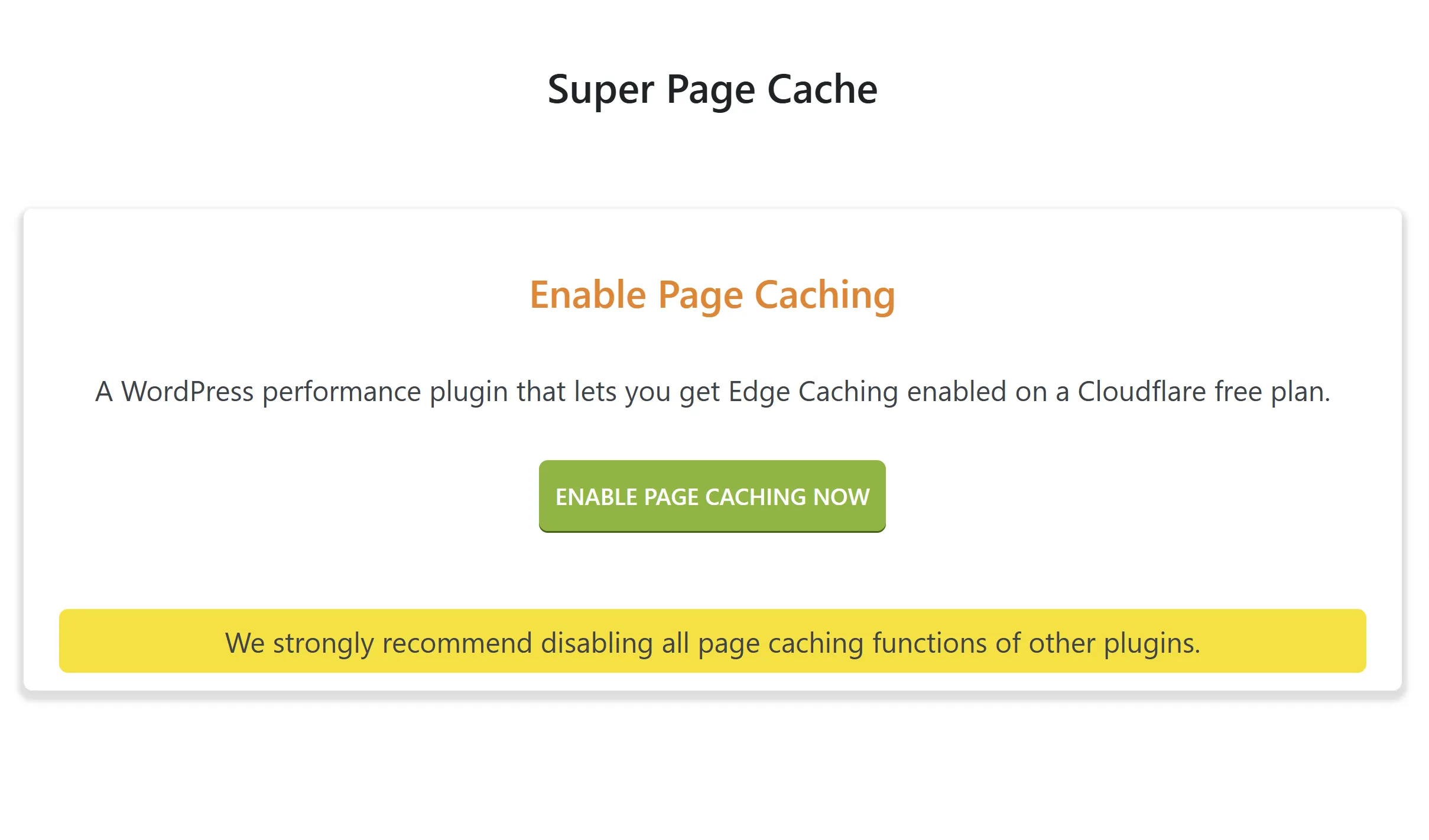Select the Super Page Cache title
The height and width of the screenshot is (840, 1429).
(712, 89)
